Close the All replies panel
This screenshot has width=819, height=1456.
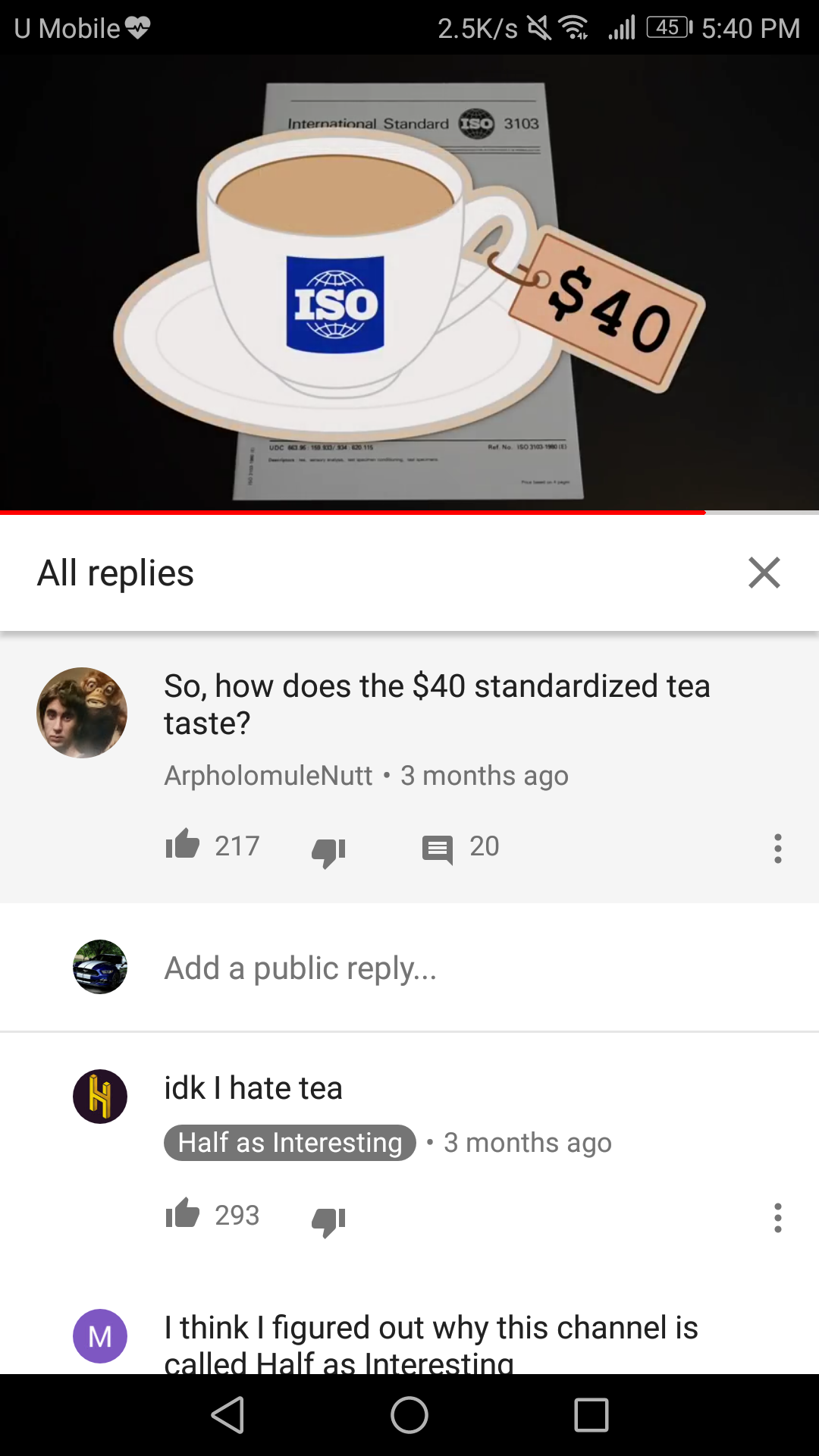point(764,573)
